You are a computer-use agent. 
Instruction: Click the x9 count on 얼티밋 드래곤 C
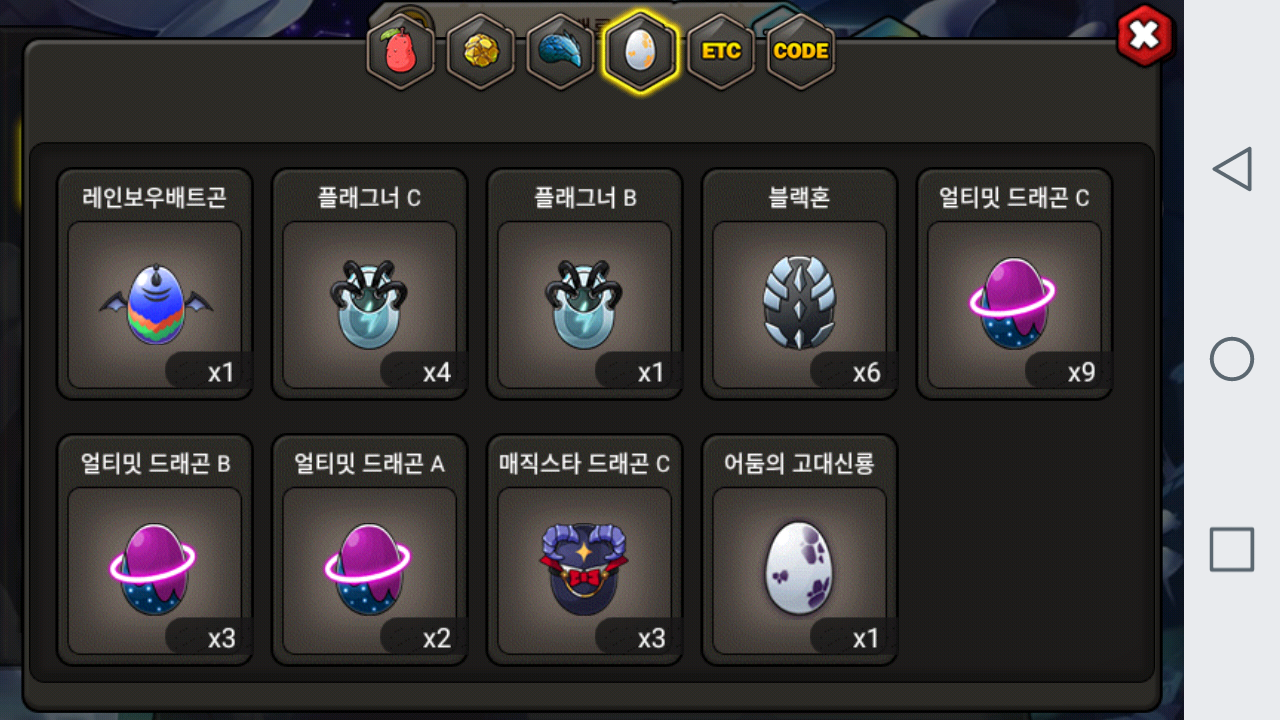tap(1081, 373)
